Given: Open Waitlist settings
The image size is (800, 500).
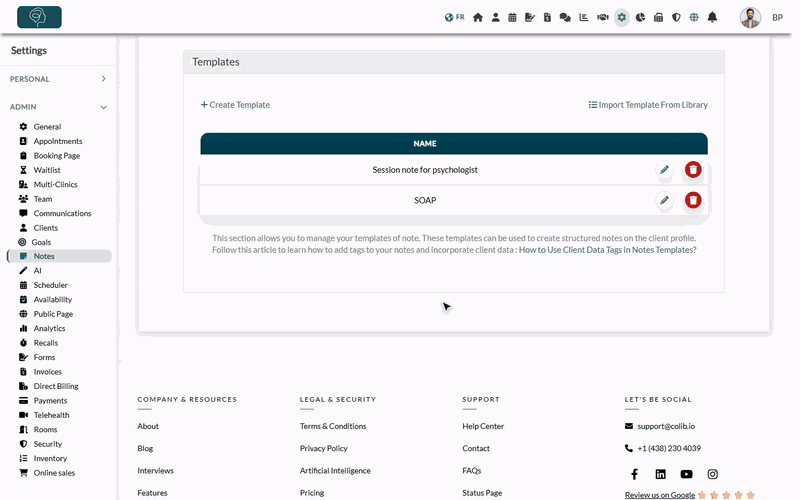Looking at the screenshot, I should [x=47, y=170].
